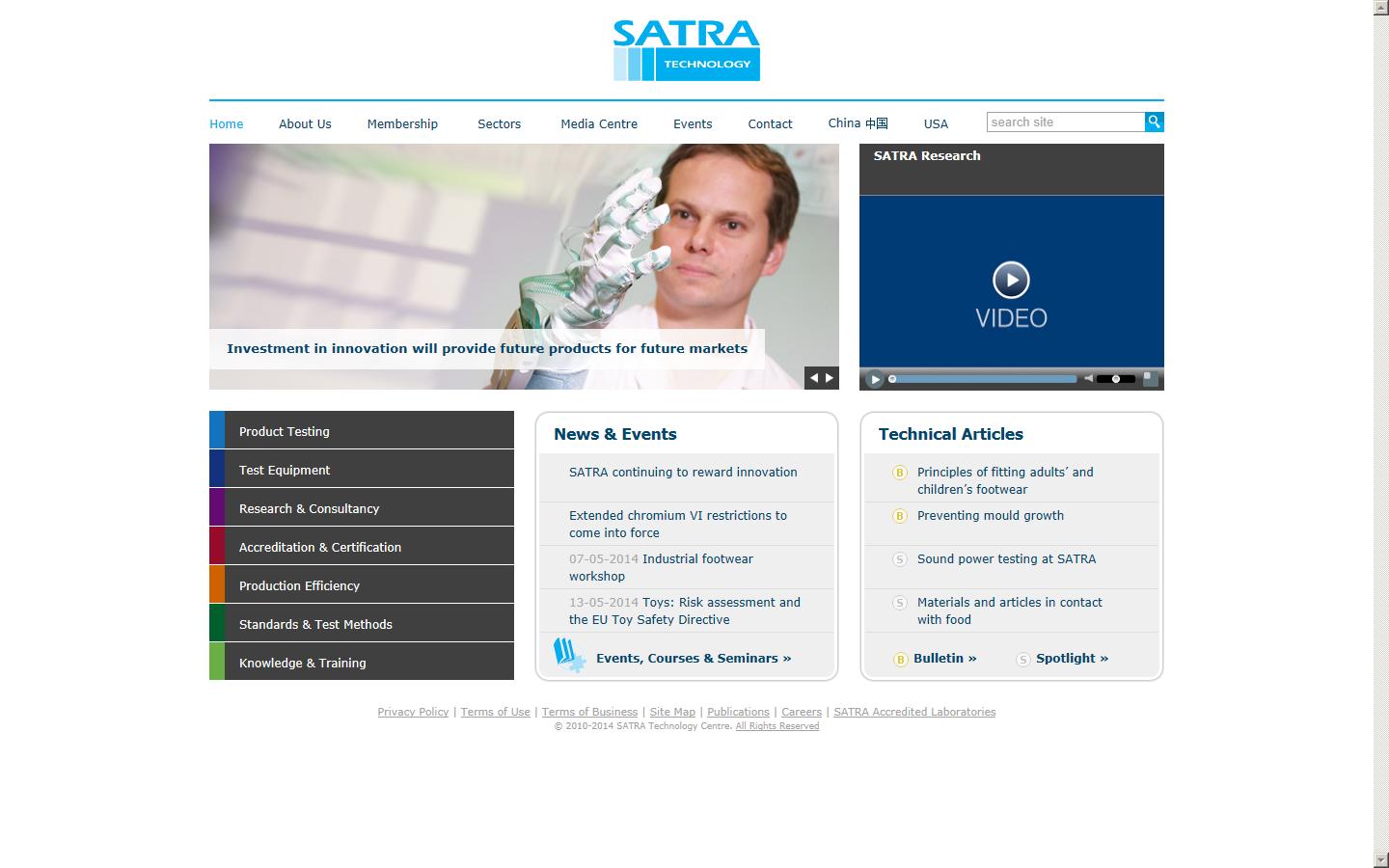Click the fullscreen icon on the video player
The height and width of the screenshot is (868, 1389).
pyautogui.click(x=1150, y=379)
